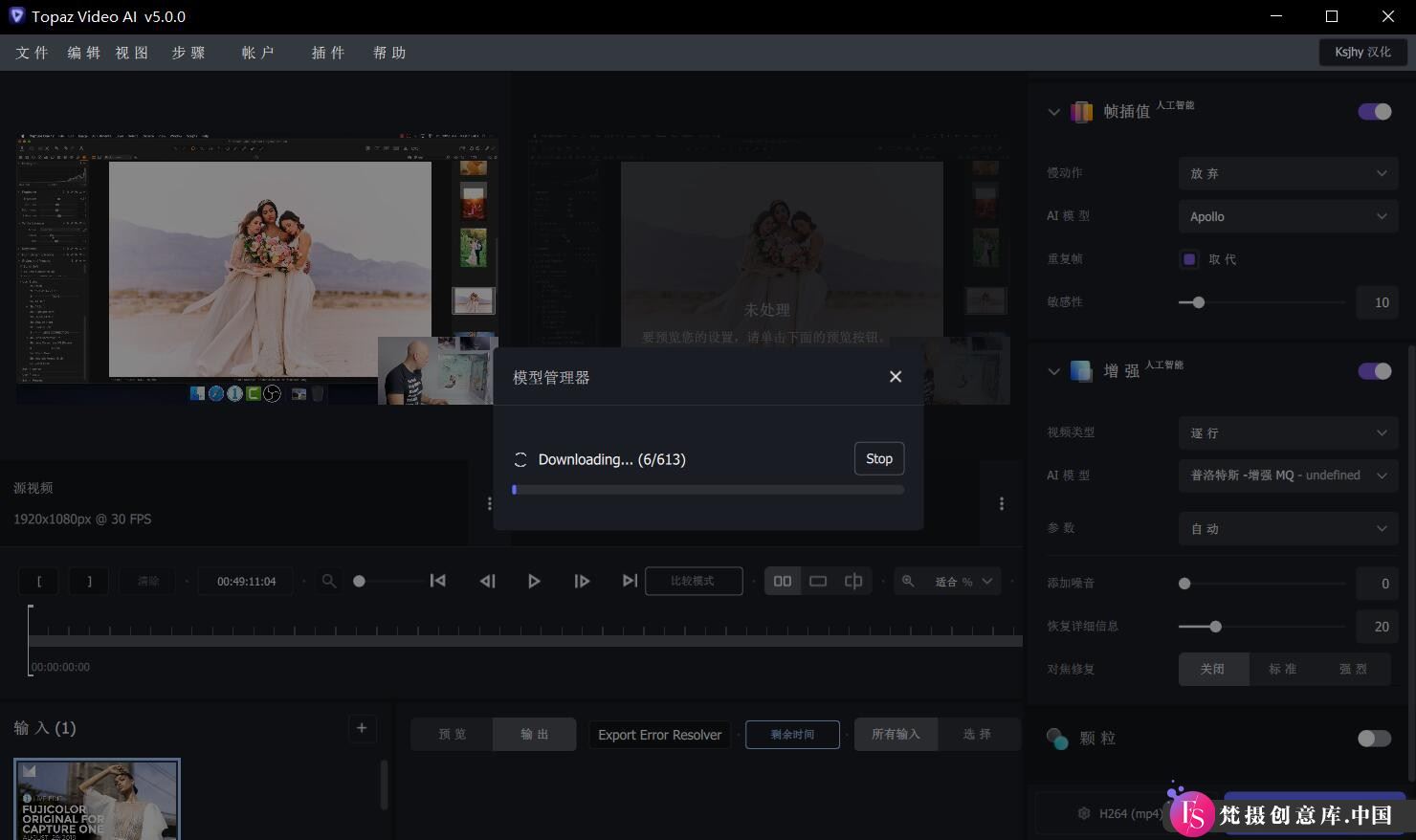Switch to the preview (预览) tab
Image resolution: width=1416 pixels, height=840 pixels.
[452, 734]
